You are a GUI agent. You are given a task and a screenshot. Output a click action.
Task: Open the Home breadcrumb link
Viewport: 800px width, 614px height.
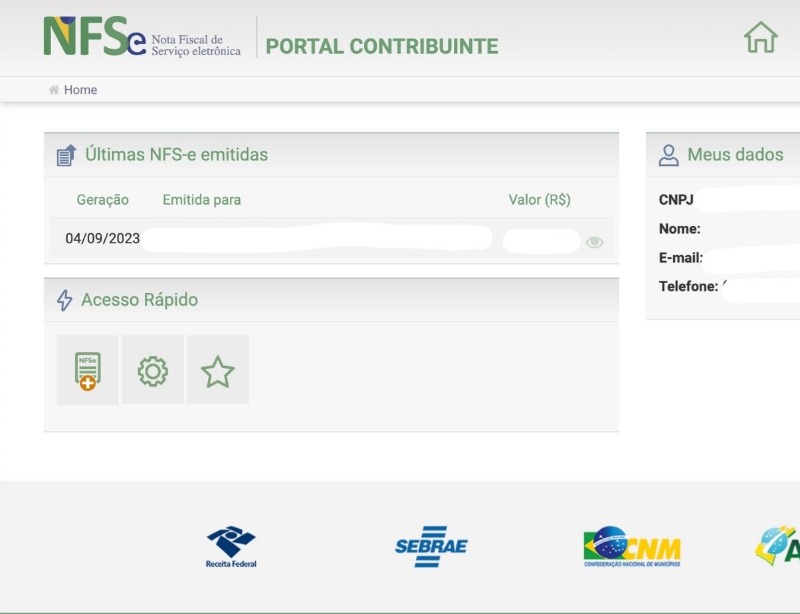pyautogui.click(x=80, y=90)
